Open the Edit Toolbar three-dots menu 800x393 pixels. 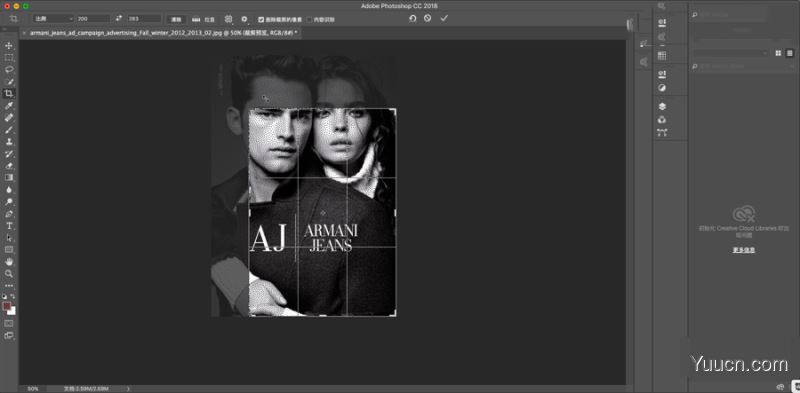click(x=9, y=285)
